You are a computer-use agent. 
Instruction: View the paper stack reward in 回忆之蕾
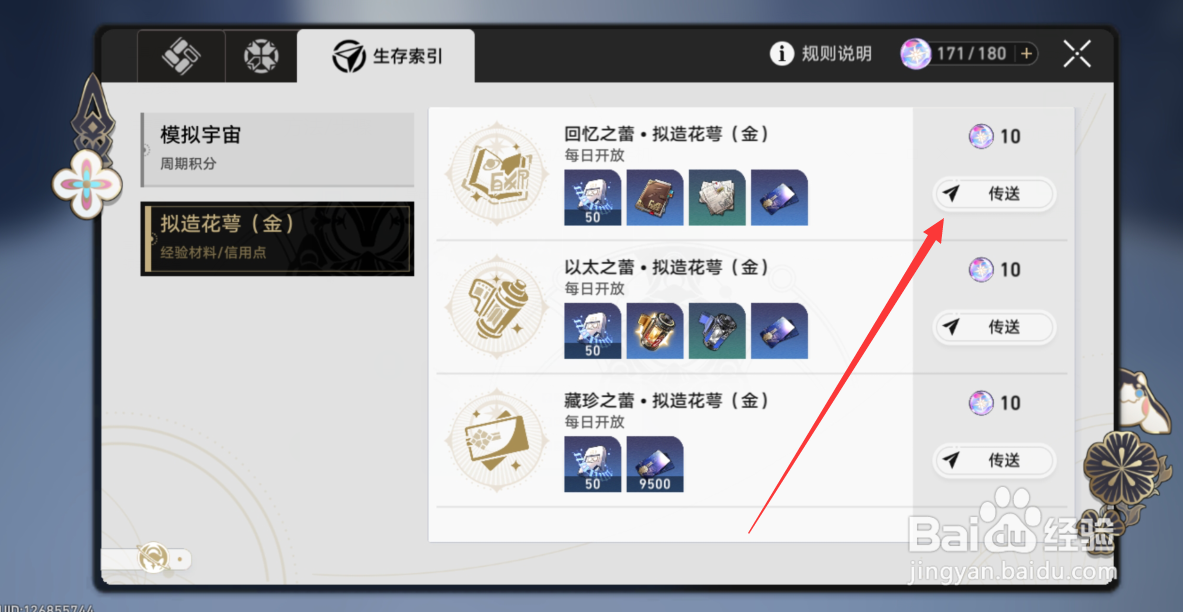tap(717, 197)
